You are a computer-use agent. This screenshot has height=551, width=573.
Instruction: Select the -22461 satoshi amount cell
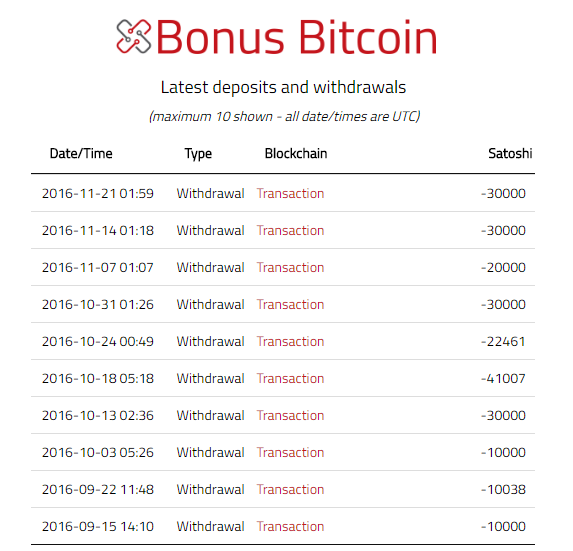(503, 342)
